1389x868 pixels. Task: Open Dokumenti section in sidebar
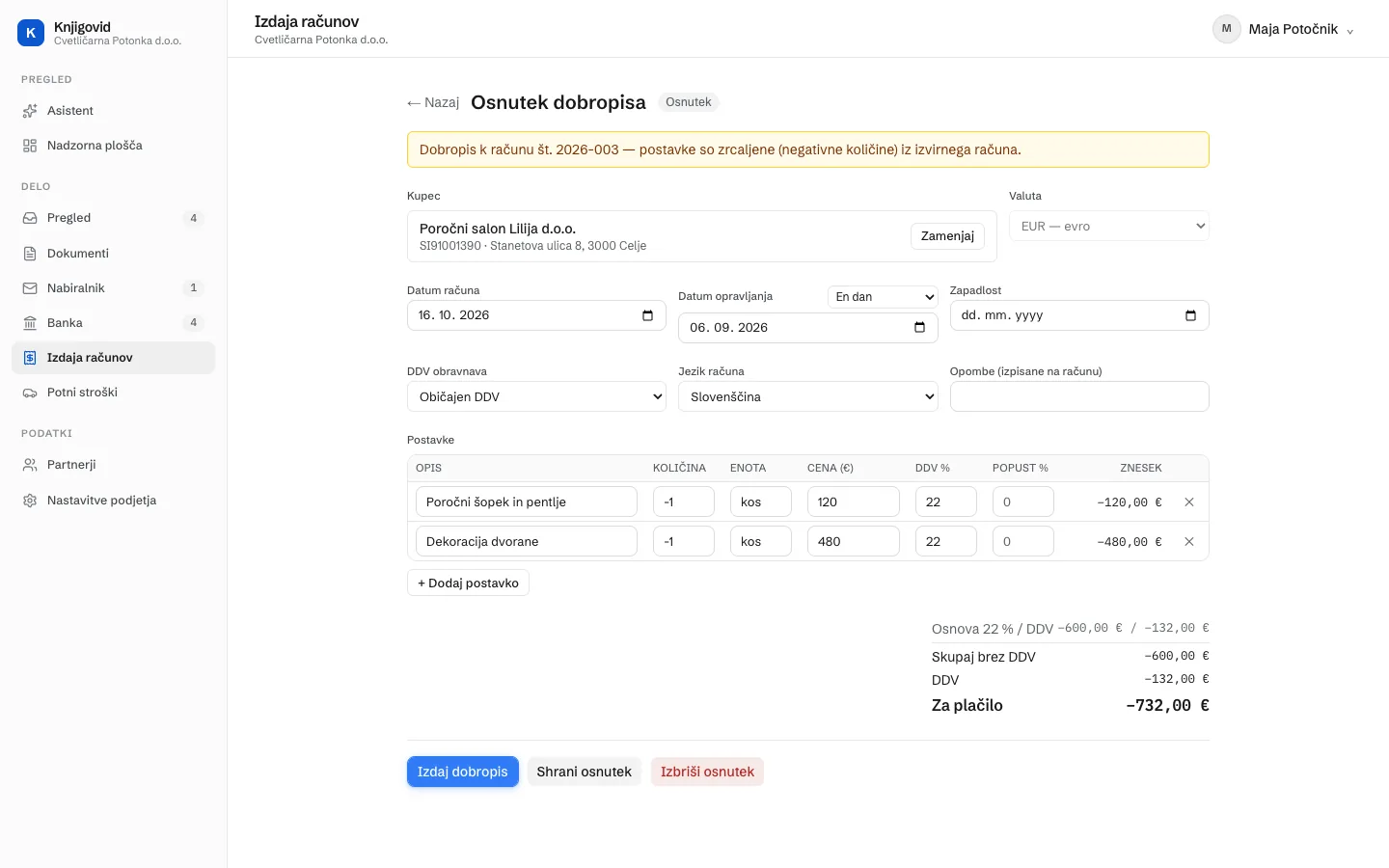113,254
